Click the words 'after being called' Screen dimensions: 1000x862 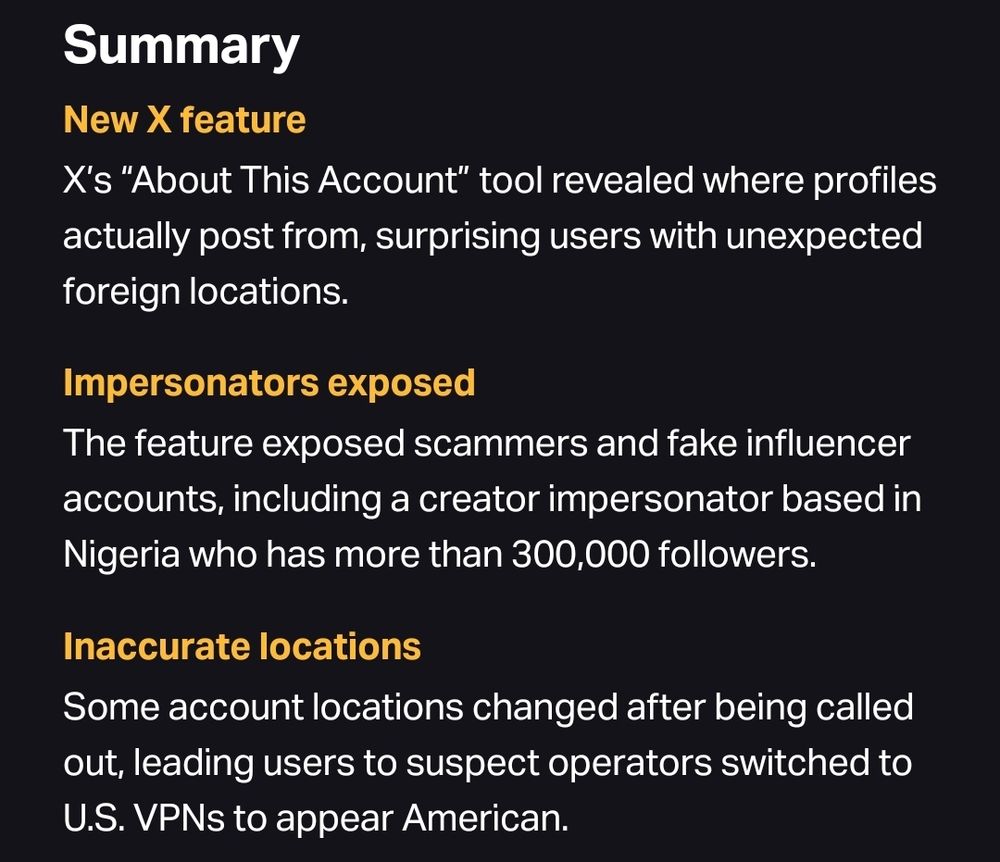770,708
